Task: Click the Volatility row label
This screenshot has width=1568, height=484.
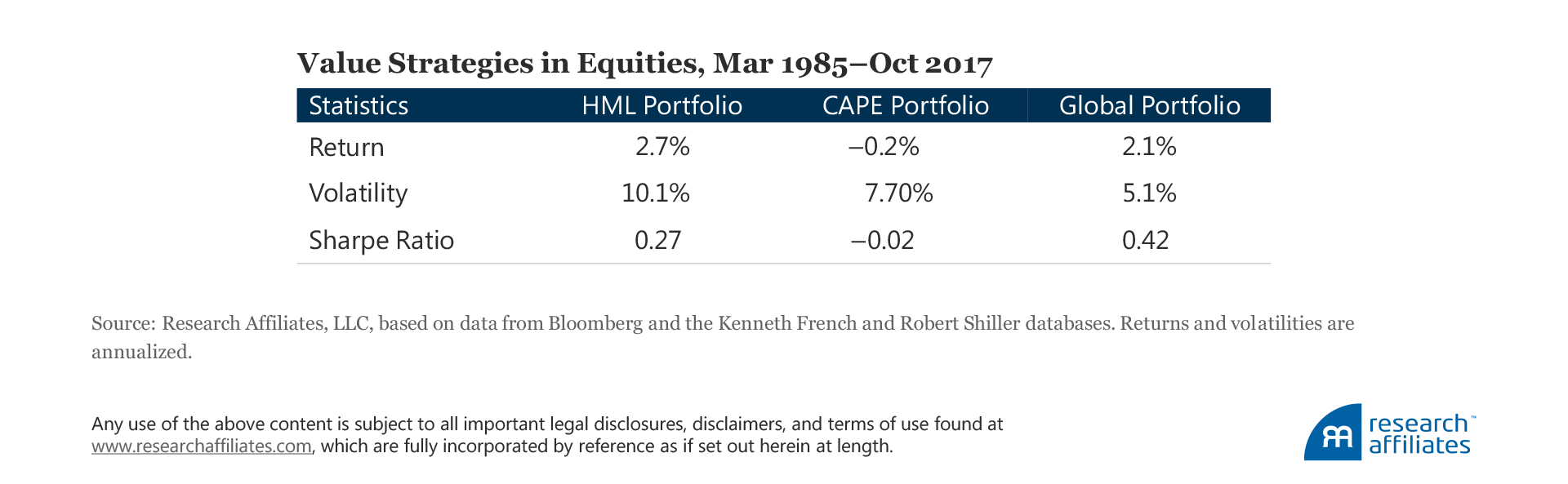Action: coord(358,193)
